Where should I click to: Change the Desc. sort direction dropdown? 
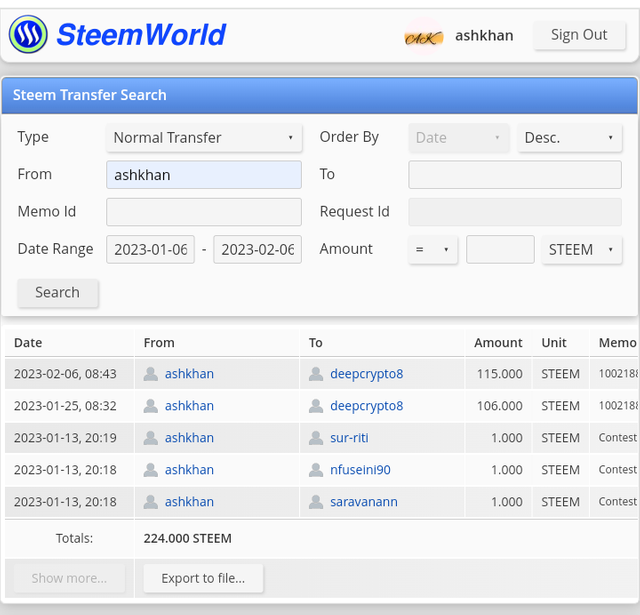coord(570,138)
